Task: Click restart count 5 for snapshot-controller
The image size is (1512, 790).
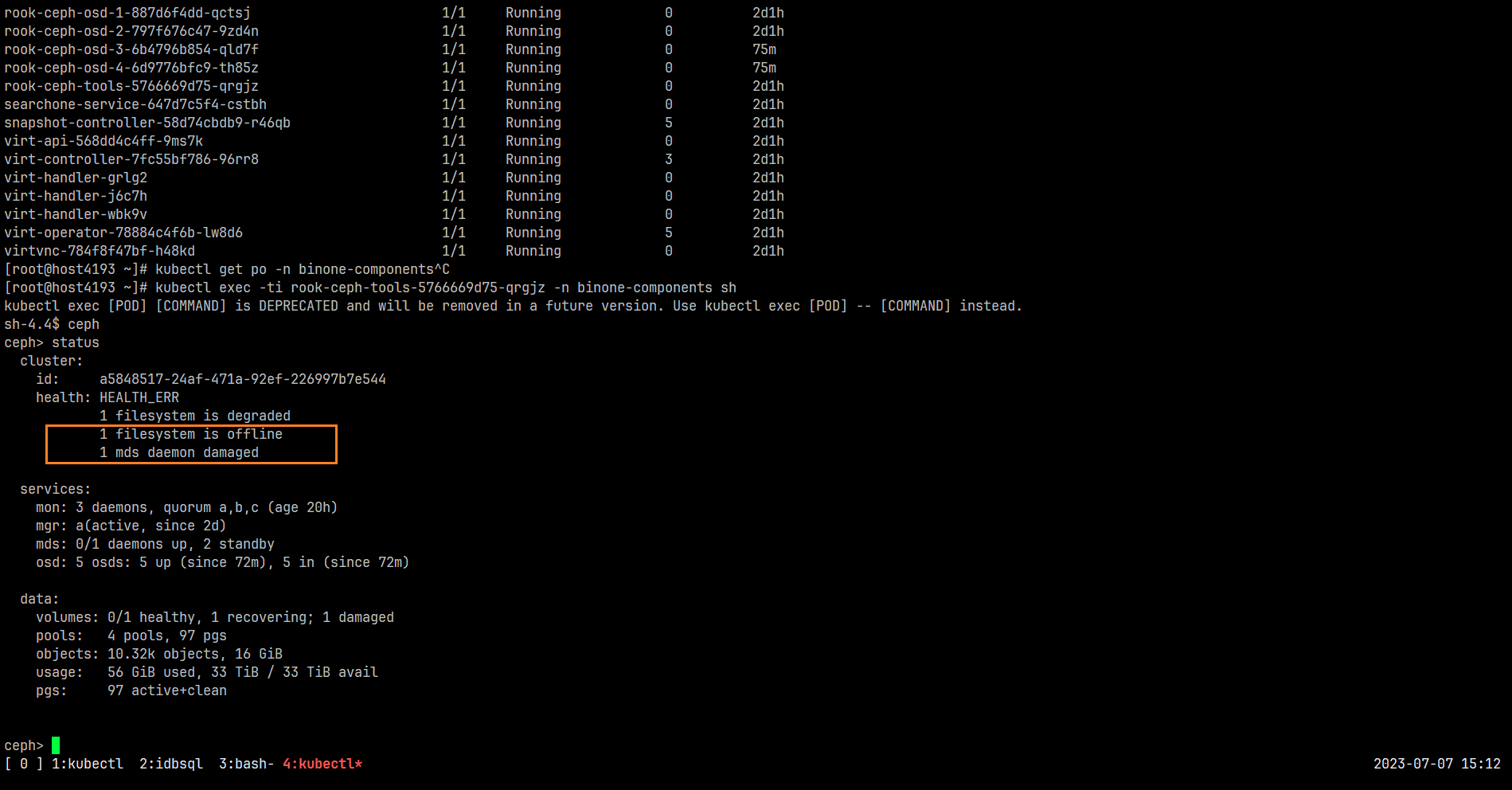Action: pos(669,123)
